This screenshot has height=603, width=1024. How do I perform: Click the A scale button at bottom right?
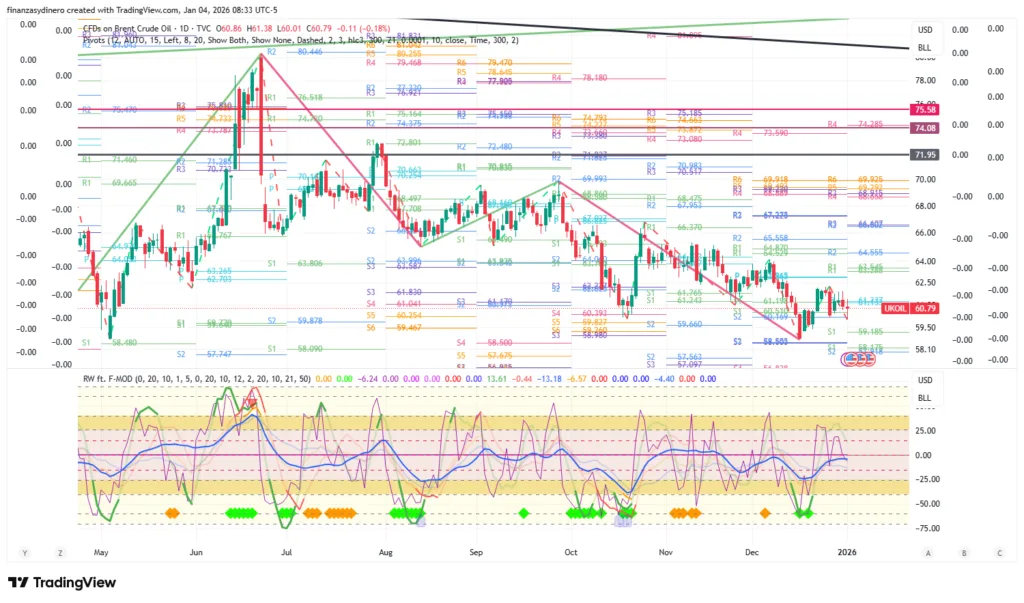point(928,553)
